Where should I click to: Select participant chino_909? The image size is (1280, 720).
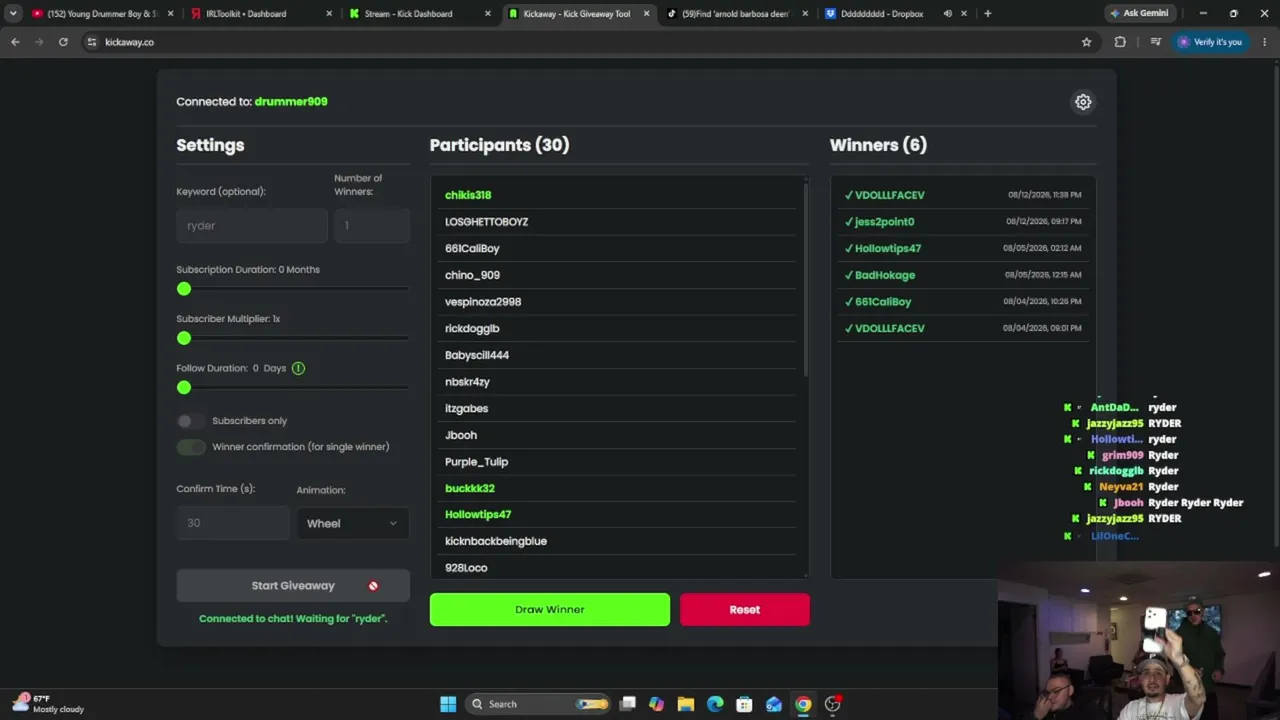(472, 275)
